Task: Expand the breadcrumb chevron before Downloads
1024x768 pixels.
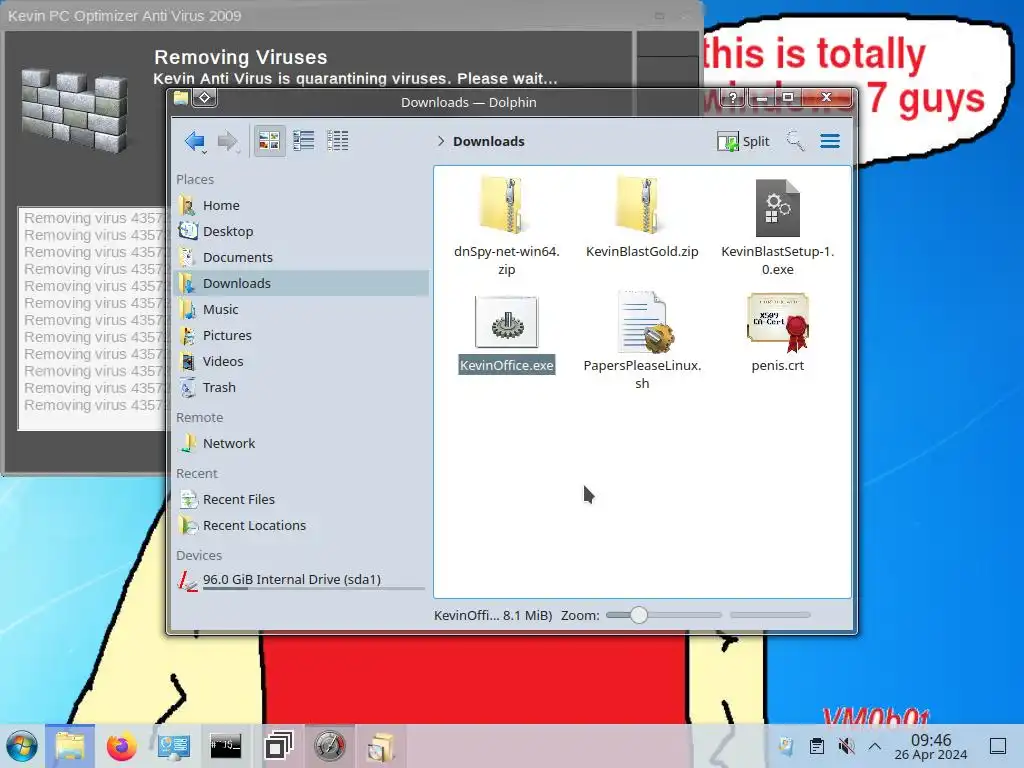Action: pyautogui.click(x=441, y=141)
